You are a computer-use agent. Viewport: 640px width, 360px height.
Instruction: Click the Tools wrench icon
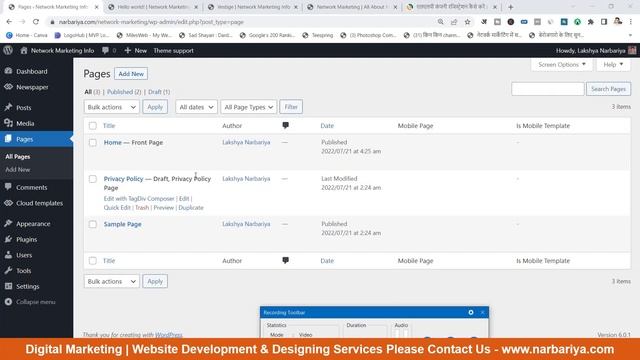[x=8, y=270]
